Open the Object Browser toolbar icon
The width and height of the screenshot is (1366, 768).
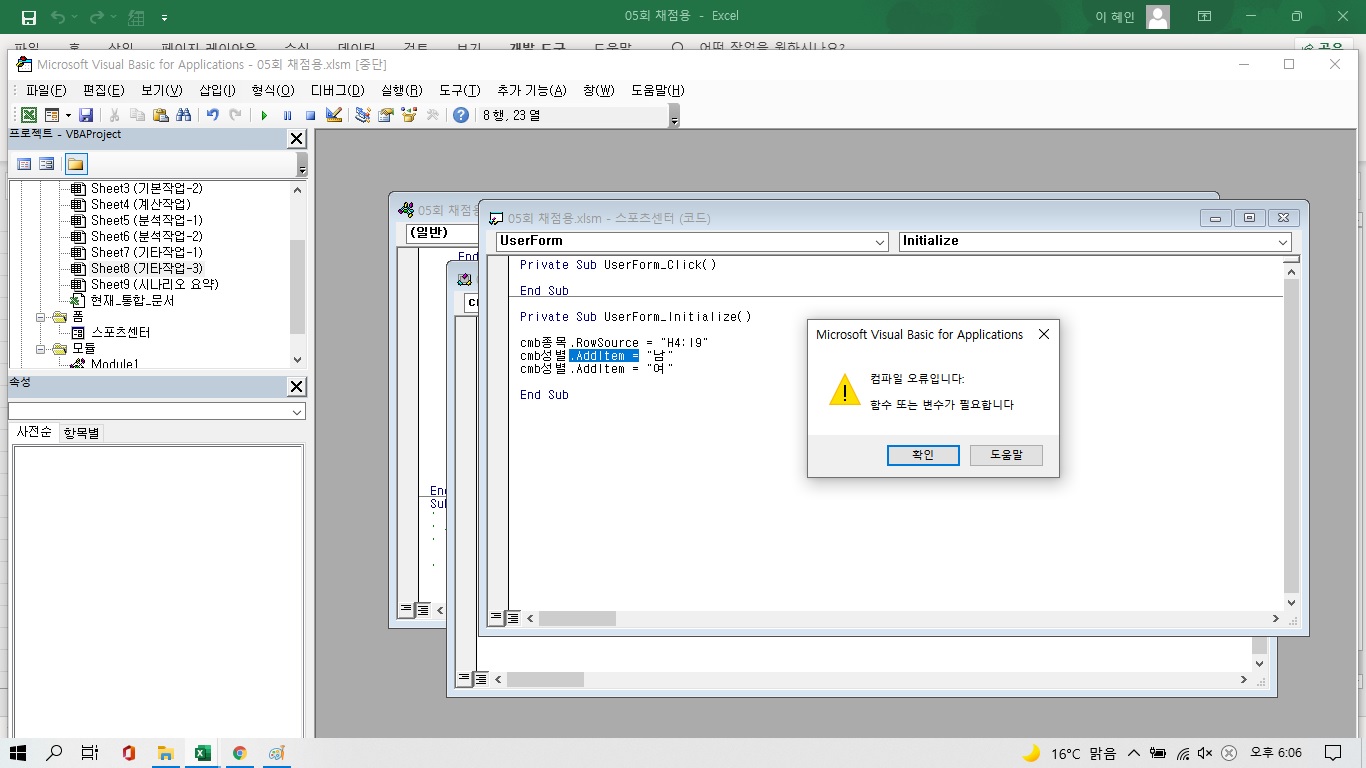pyautogui.click(x=409, y=115)
